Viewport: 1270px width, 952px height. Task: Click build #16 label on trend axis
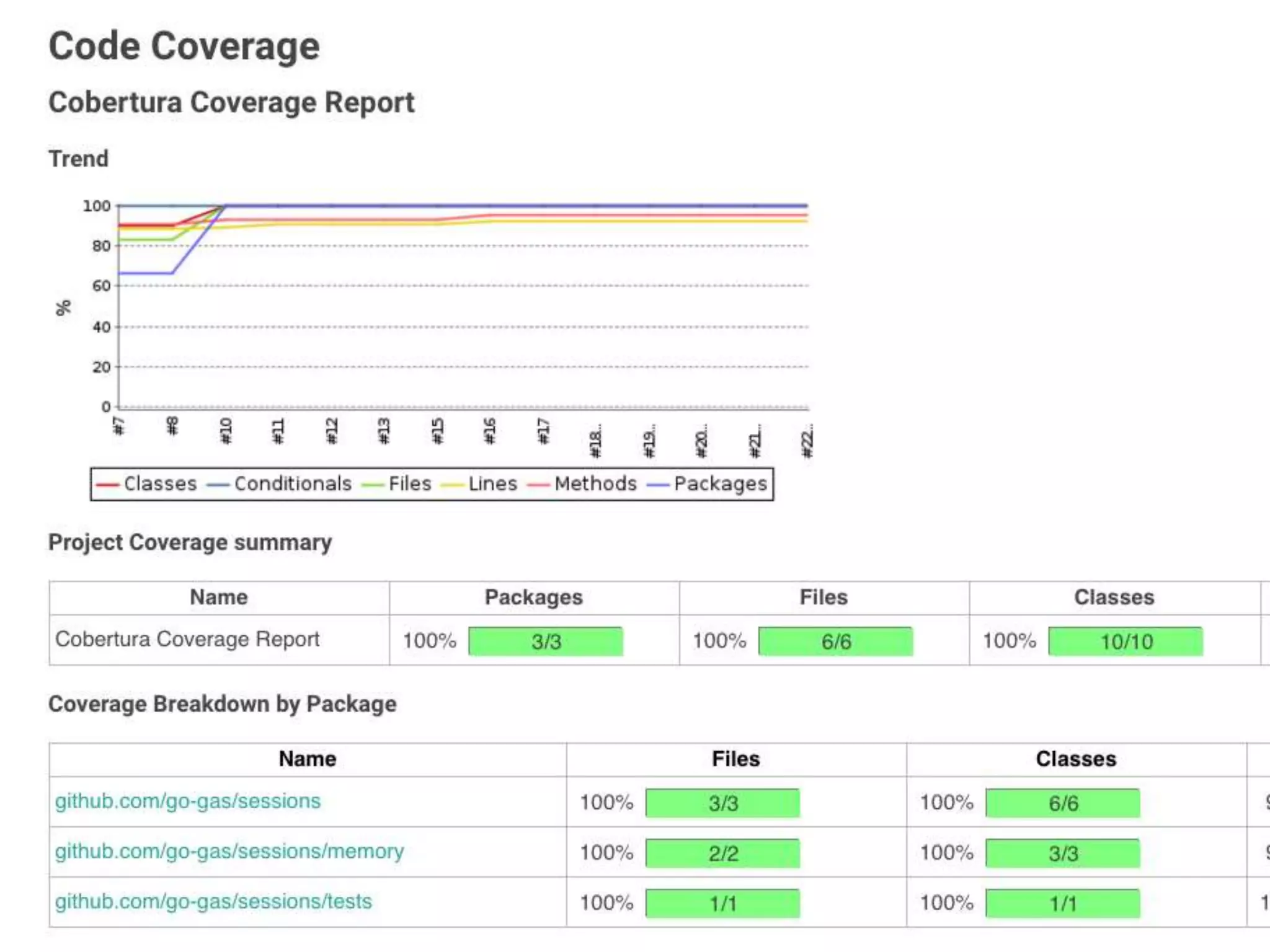(490, 431)
